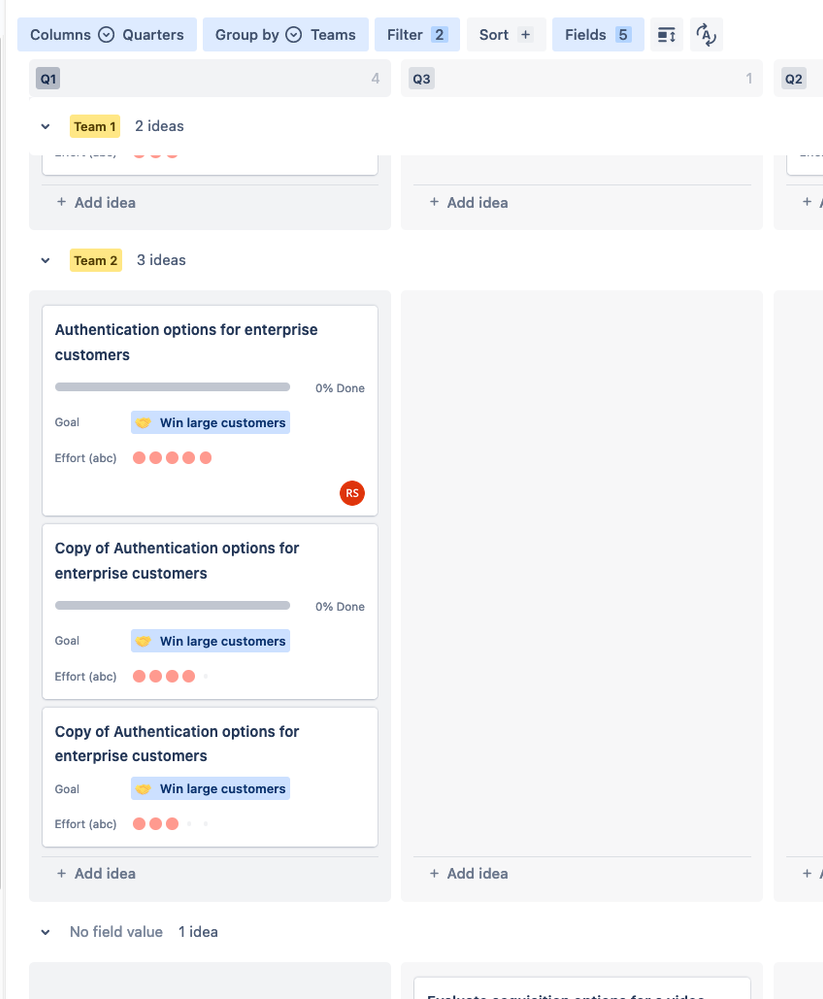Open the second card titled Copy of Authentication
This screenshot has width=823, height=999.
[210, 611]
